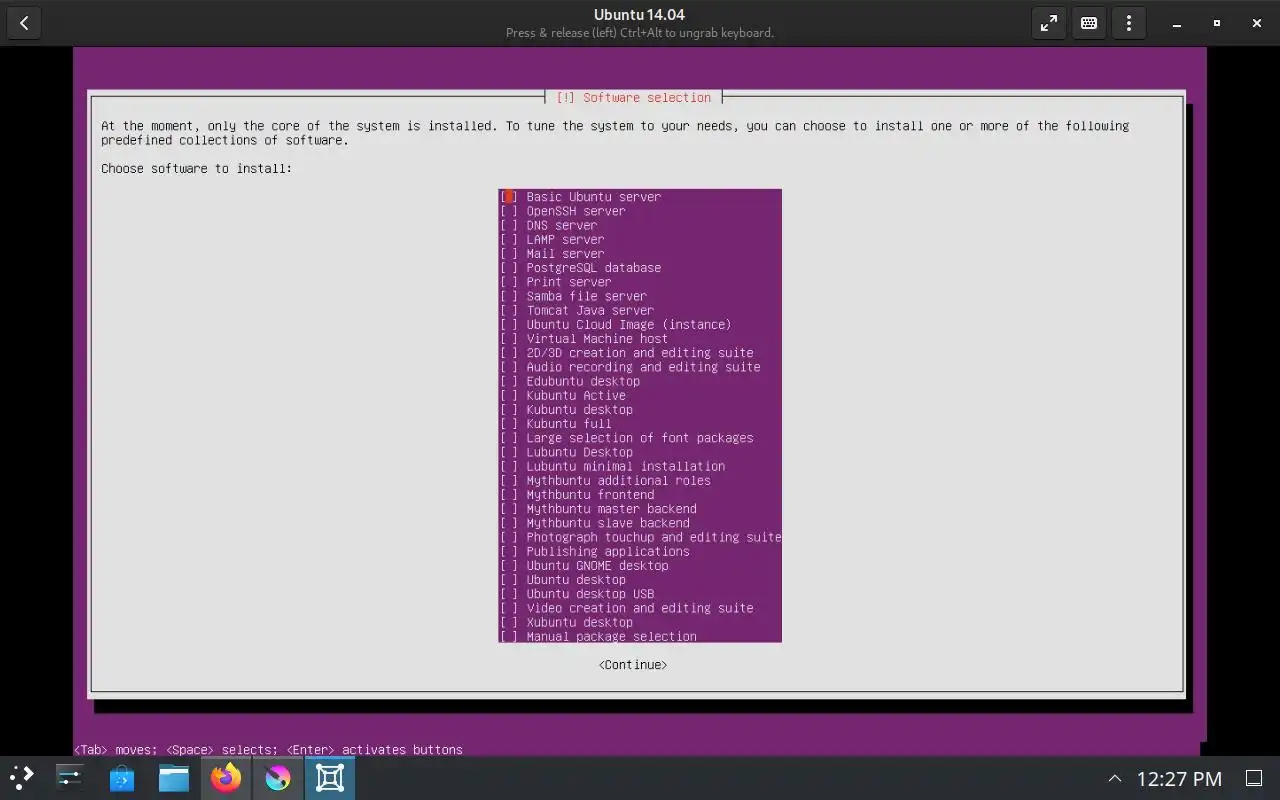The height and width of the screenshot is (800, 1280).
Task: Check the Basic Ubuntu server checkbox
Action: coord(509,197)
